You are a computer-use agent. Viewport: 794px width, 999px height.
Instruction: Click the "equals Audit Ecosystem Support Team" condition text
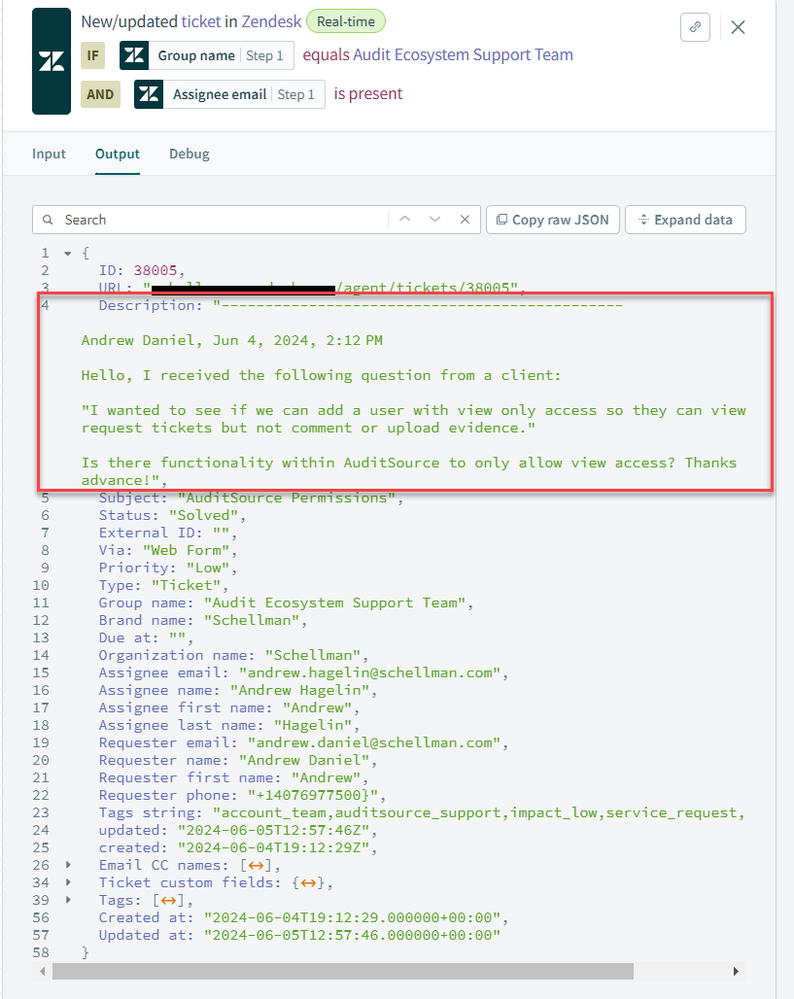[438, 55]
